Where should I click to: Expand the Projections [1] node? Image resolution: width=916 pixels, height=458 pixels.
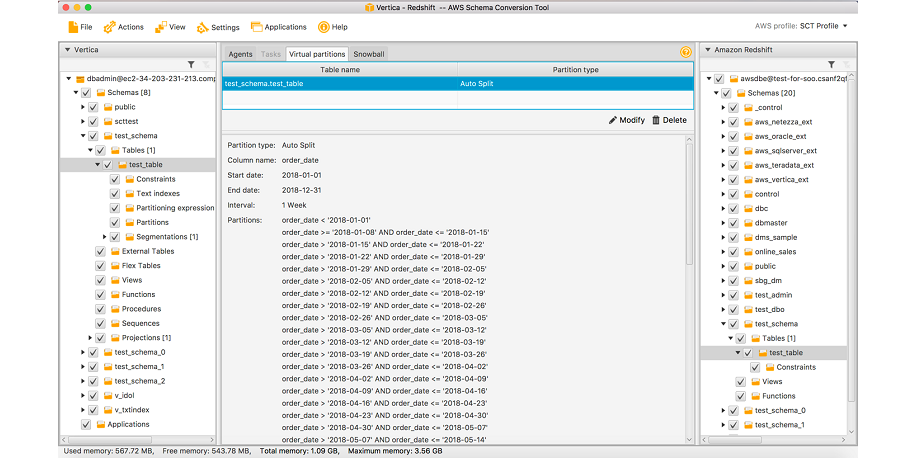pos(90,338)
